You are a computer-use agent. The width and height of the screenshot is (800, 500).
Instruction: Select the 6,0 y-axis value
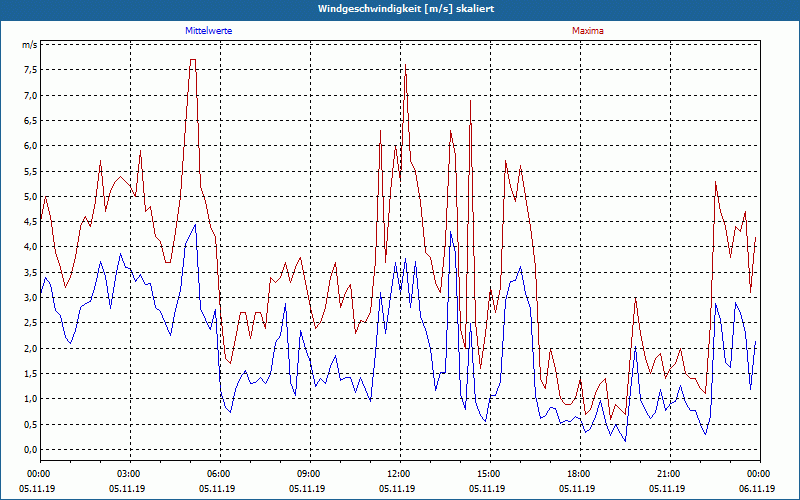point(31,146)
